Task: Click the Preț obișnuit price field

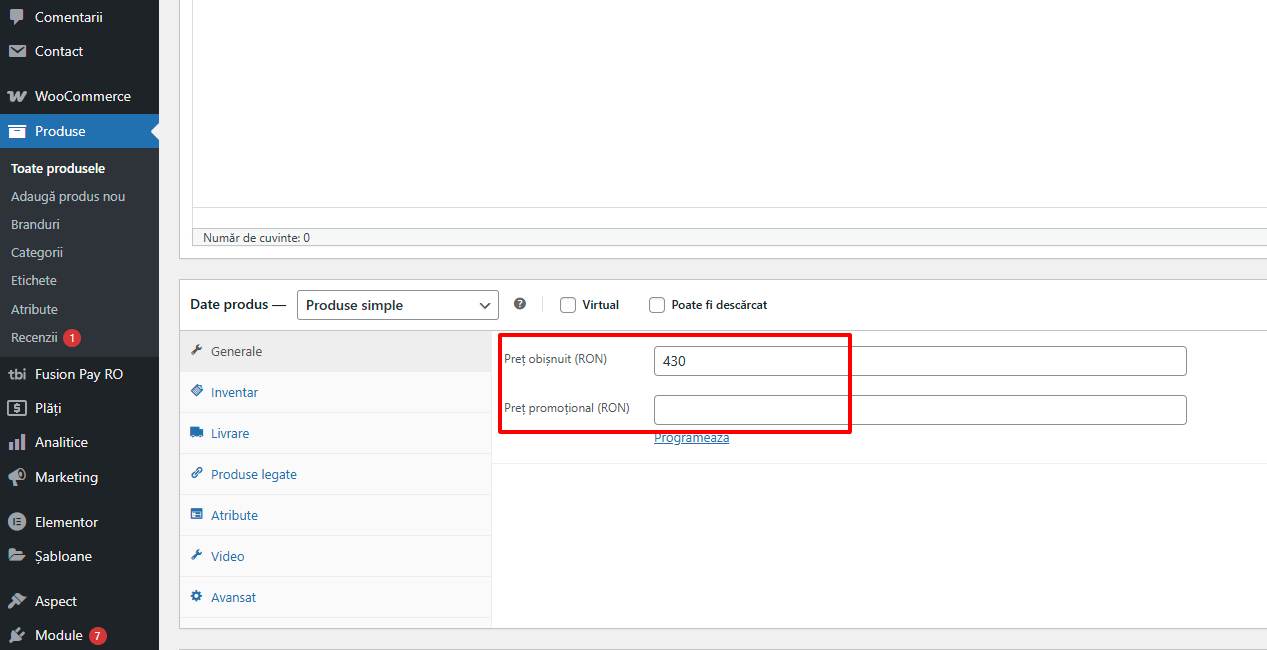Action: tap(919, 361)
